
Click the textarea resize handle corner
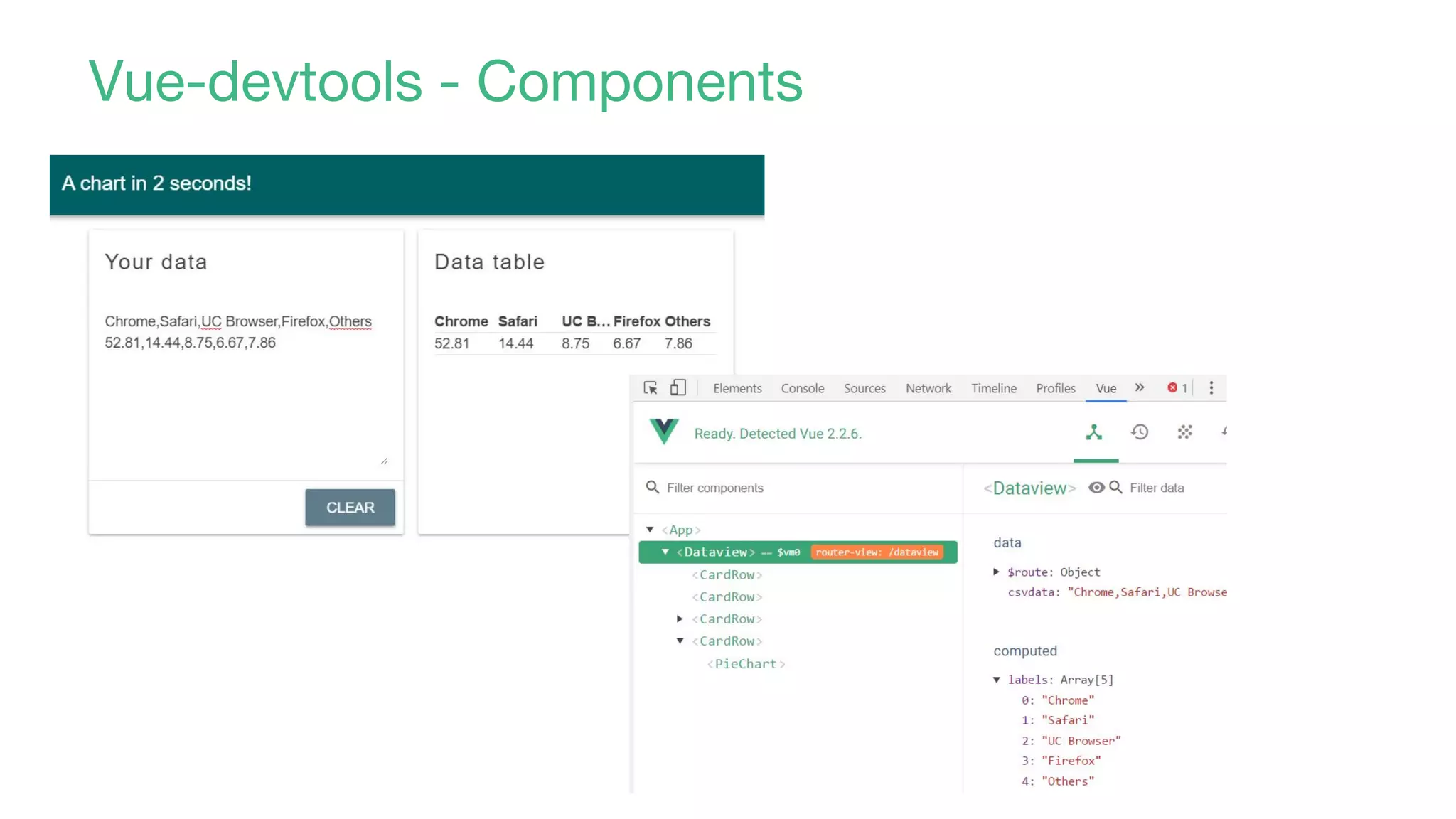pos(385,461)
